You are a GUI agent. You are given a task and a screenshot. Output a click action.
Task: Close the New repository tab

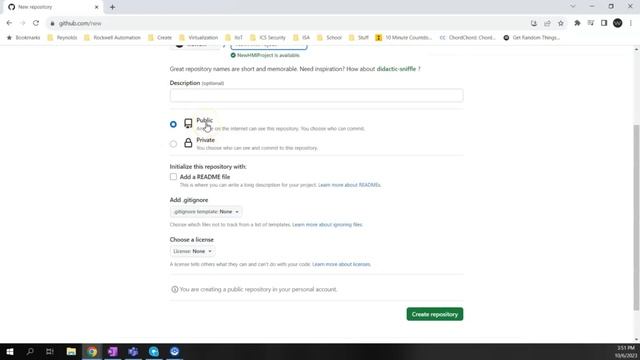pyautogui.click(x=97, y=7)
